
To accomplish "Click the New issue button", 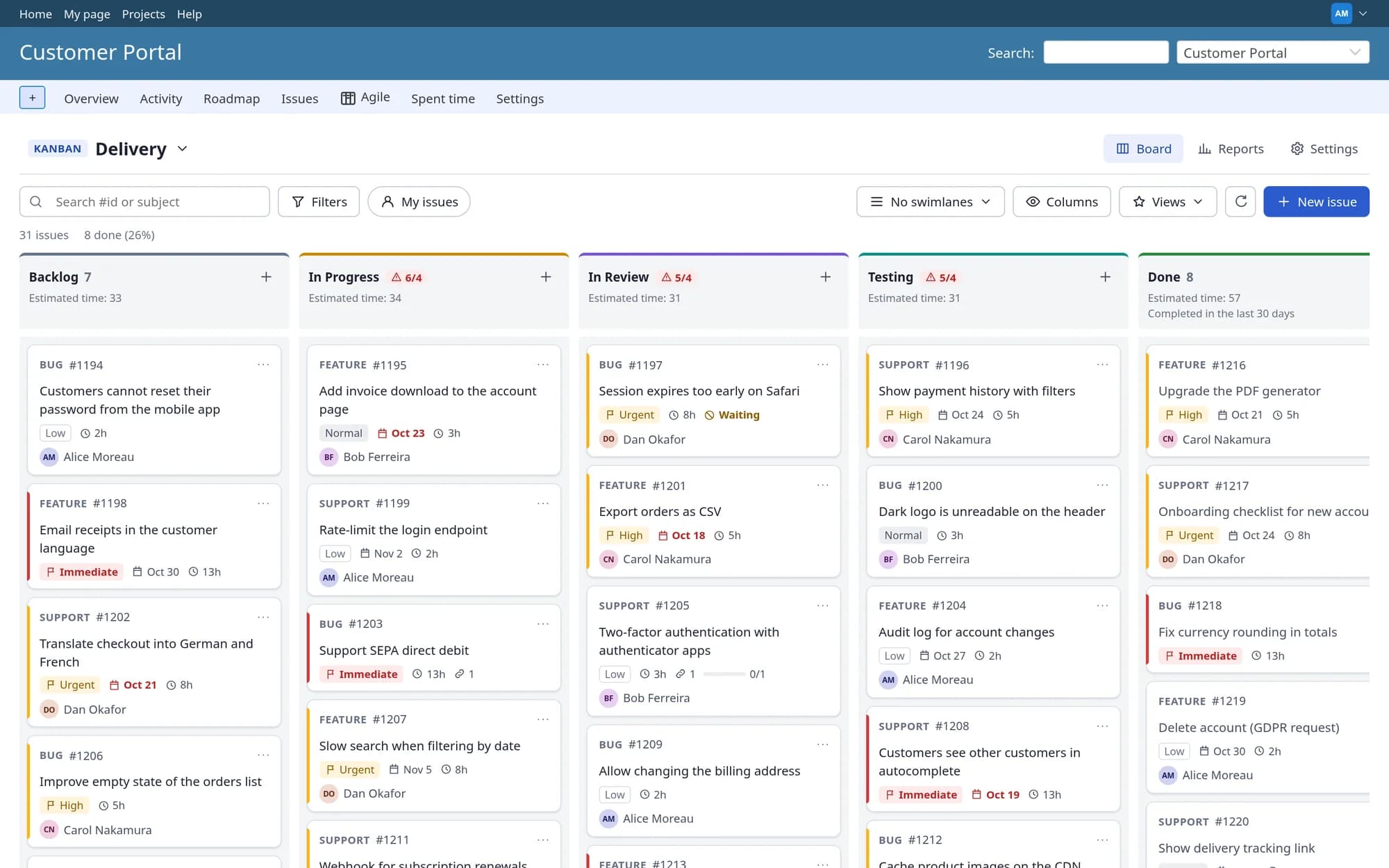I will tap(1316, 201).
